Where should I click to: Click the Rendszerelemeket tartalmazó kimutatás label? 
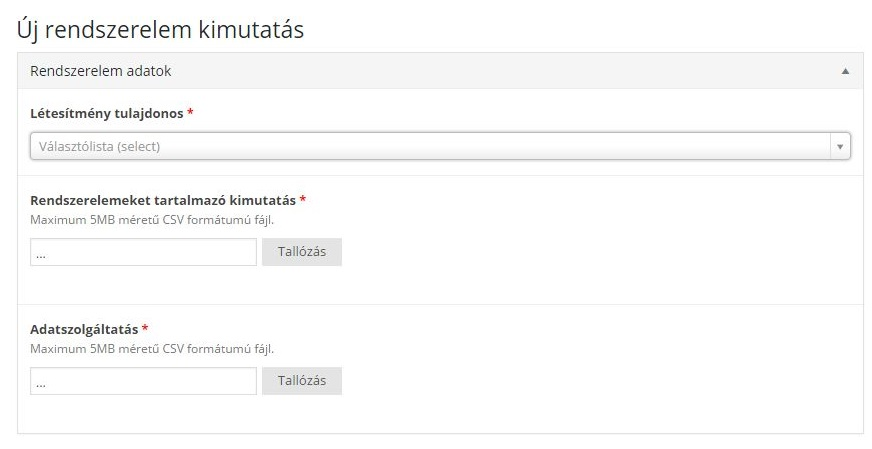coord(163,200)
